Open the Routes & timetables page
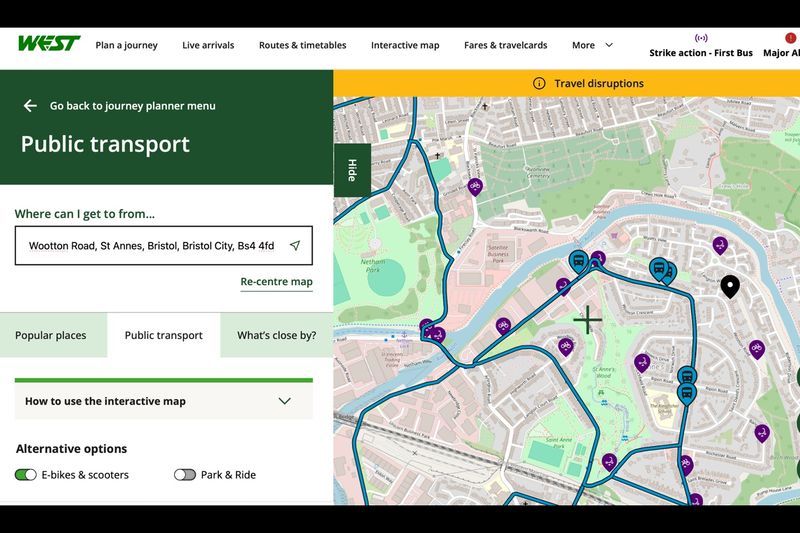The image size is (800, 533). point(302,45)
